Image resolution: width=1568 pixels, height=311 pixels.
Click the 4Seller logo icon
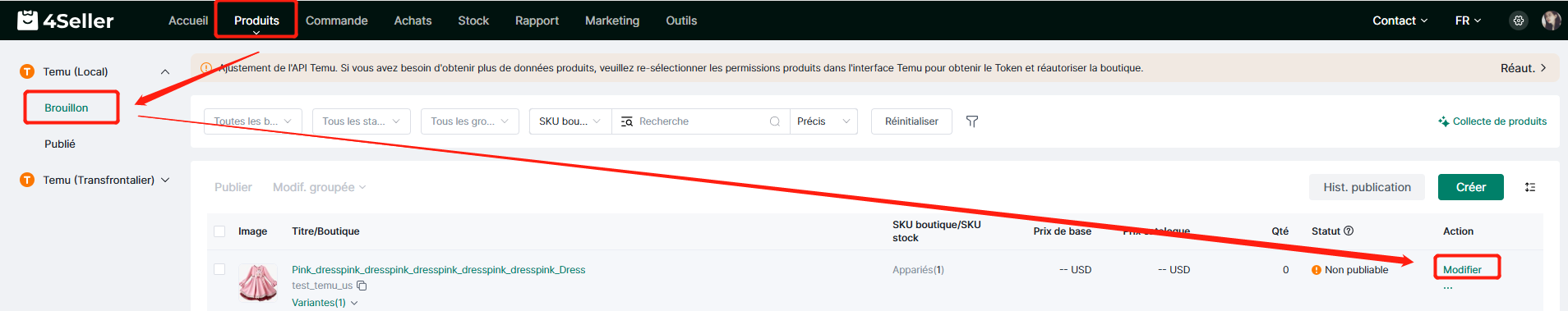(27, 20)
